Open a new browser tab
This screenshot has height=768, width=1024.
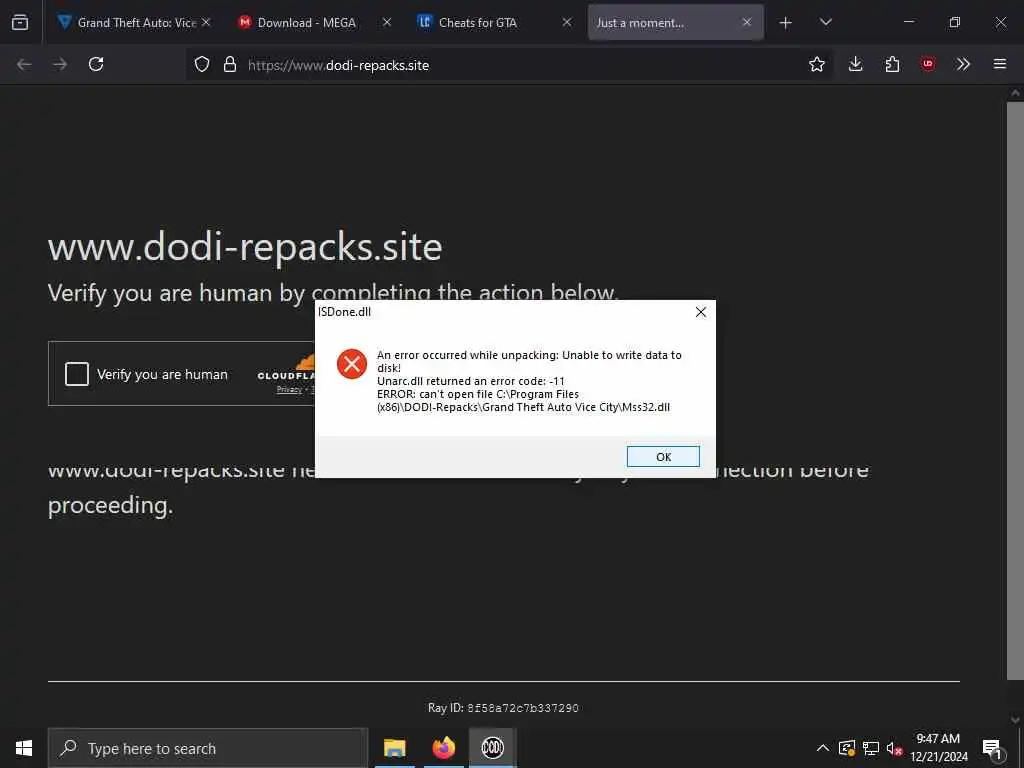(786, 23)
